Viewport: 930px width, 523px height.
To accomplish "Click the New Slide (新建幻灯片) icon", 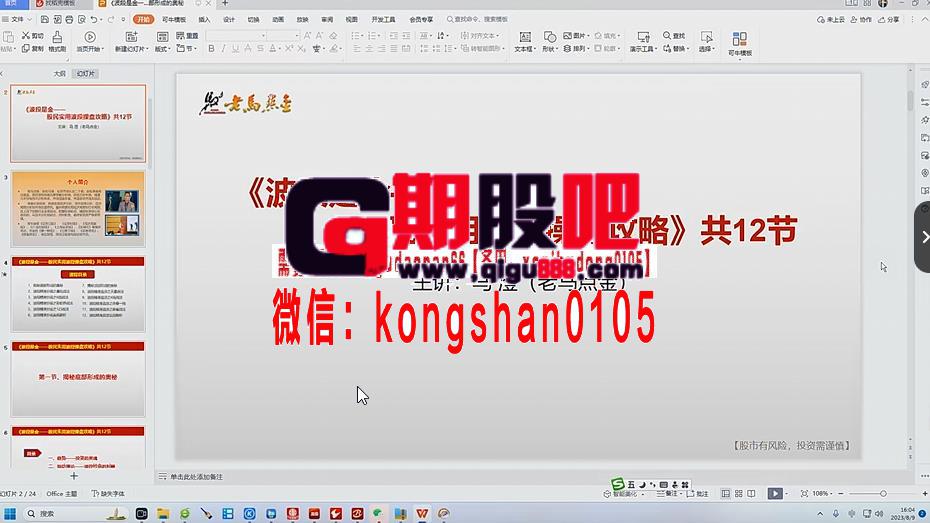I will click(132, 37).
